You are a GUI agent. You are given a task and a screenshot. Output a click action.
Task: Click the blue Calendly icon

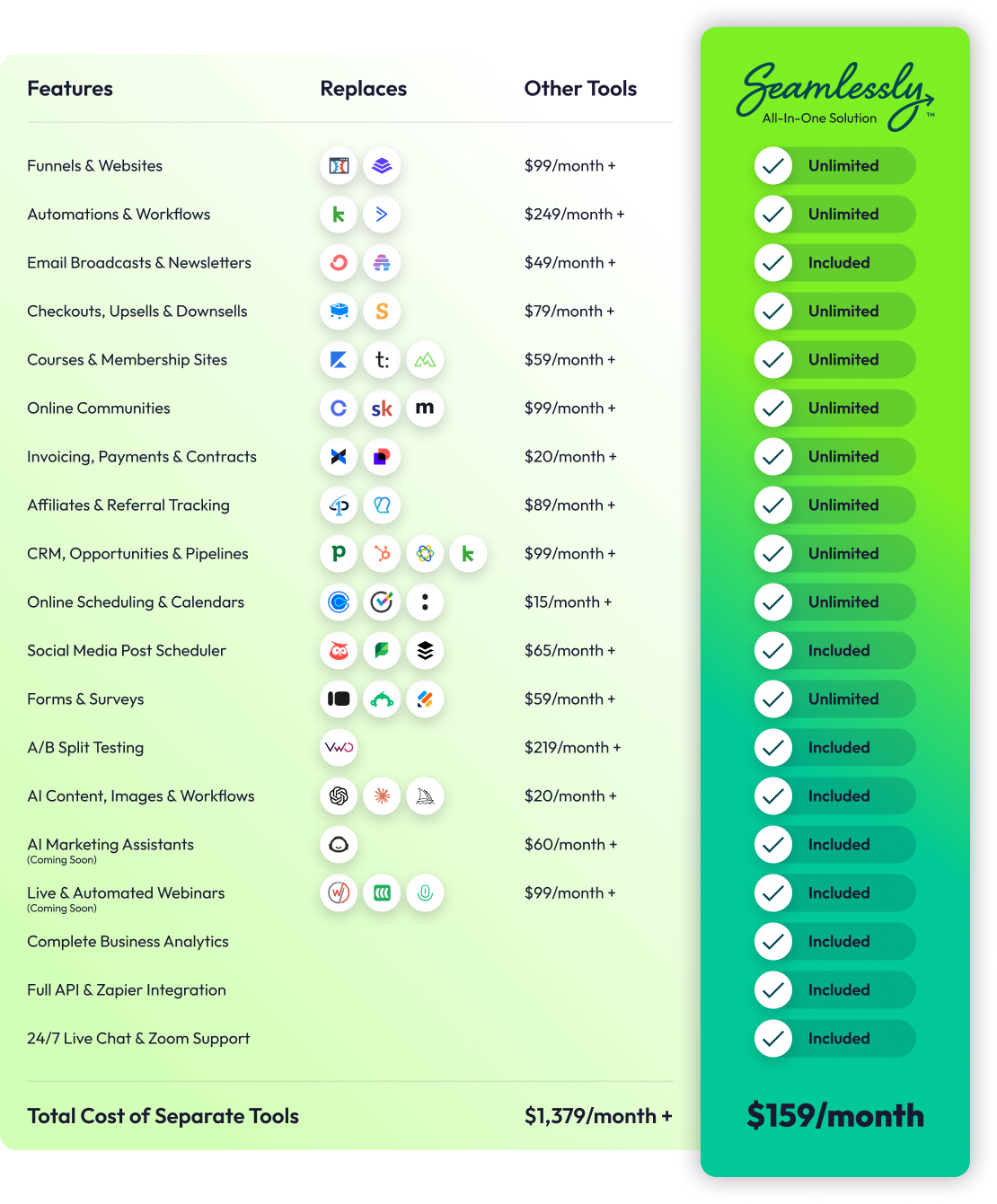point(339,602)
